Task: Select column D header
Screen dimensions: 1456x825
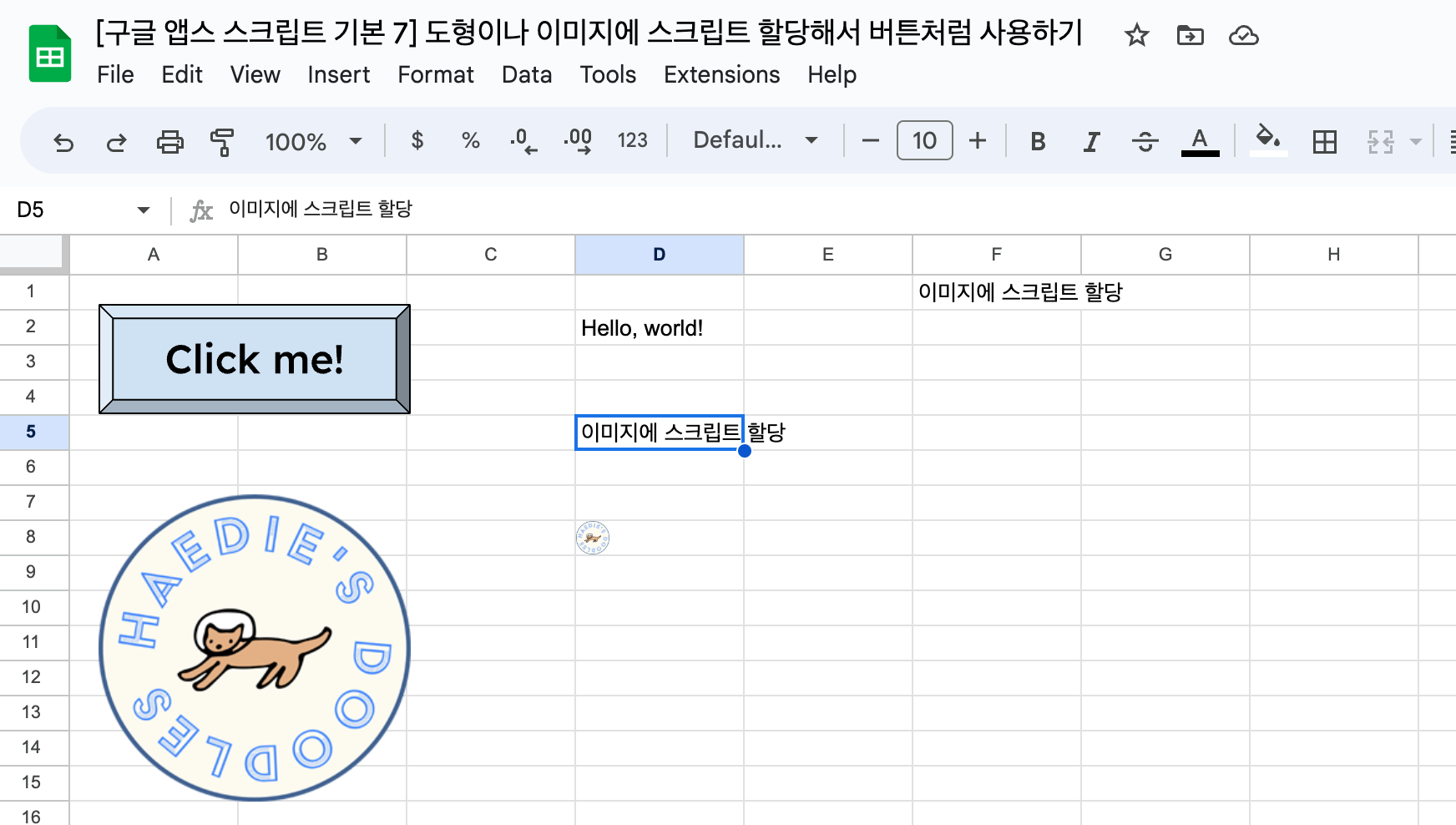Action: (x=660, y=255)
